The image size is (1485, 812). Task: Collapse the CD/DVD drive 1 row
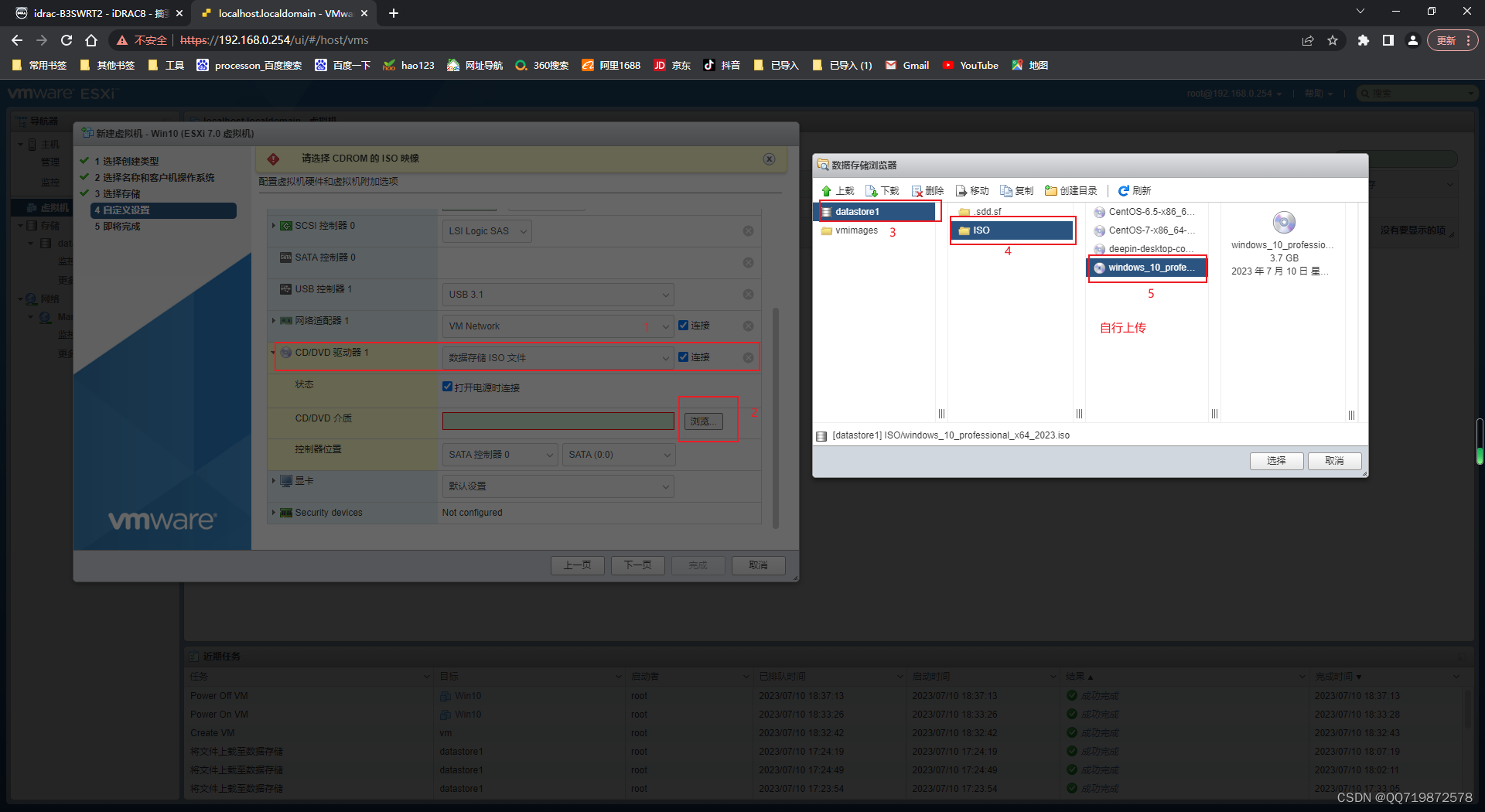(x=273, y=353)
